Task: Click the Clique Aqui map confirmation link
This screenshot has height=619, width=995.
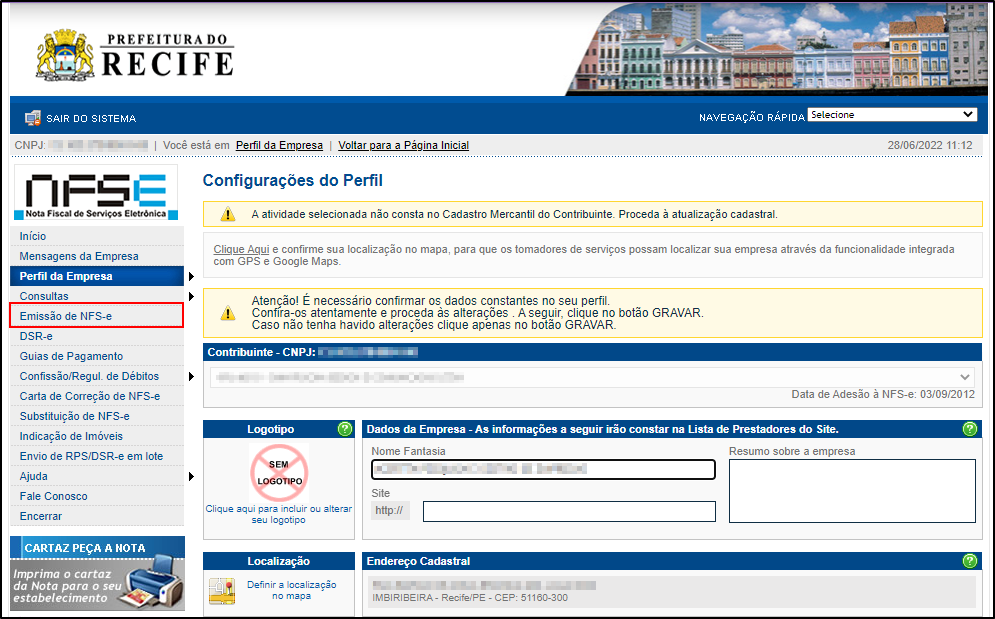Action: point(241,250)
